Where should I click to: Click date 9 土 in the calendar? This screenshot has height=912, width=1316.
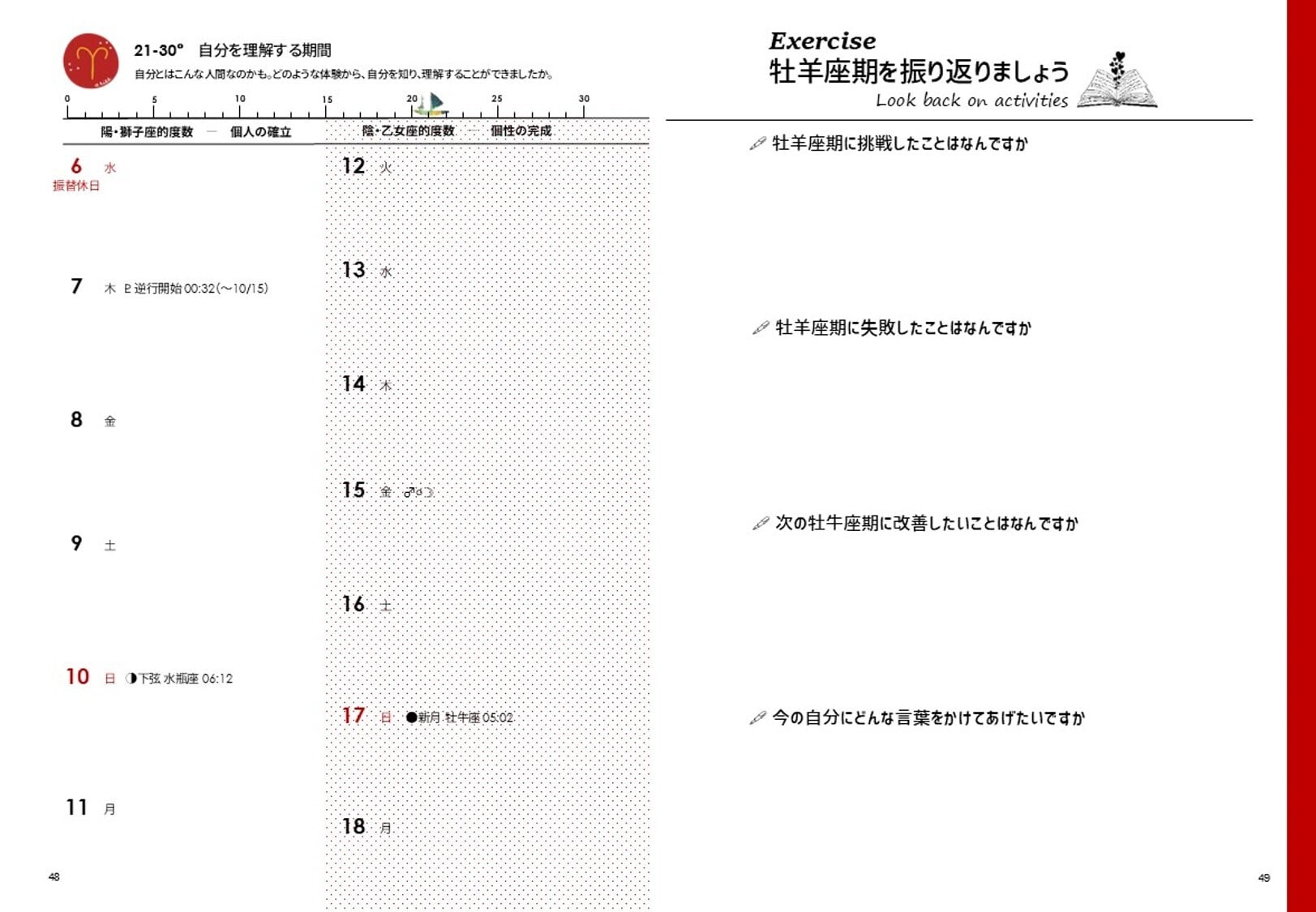[x=92, y=544]
